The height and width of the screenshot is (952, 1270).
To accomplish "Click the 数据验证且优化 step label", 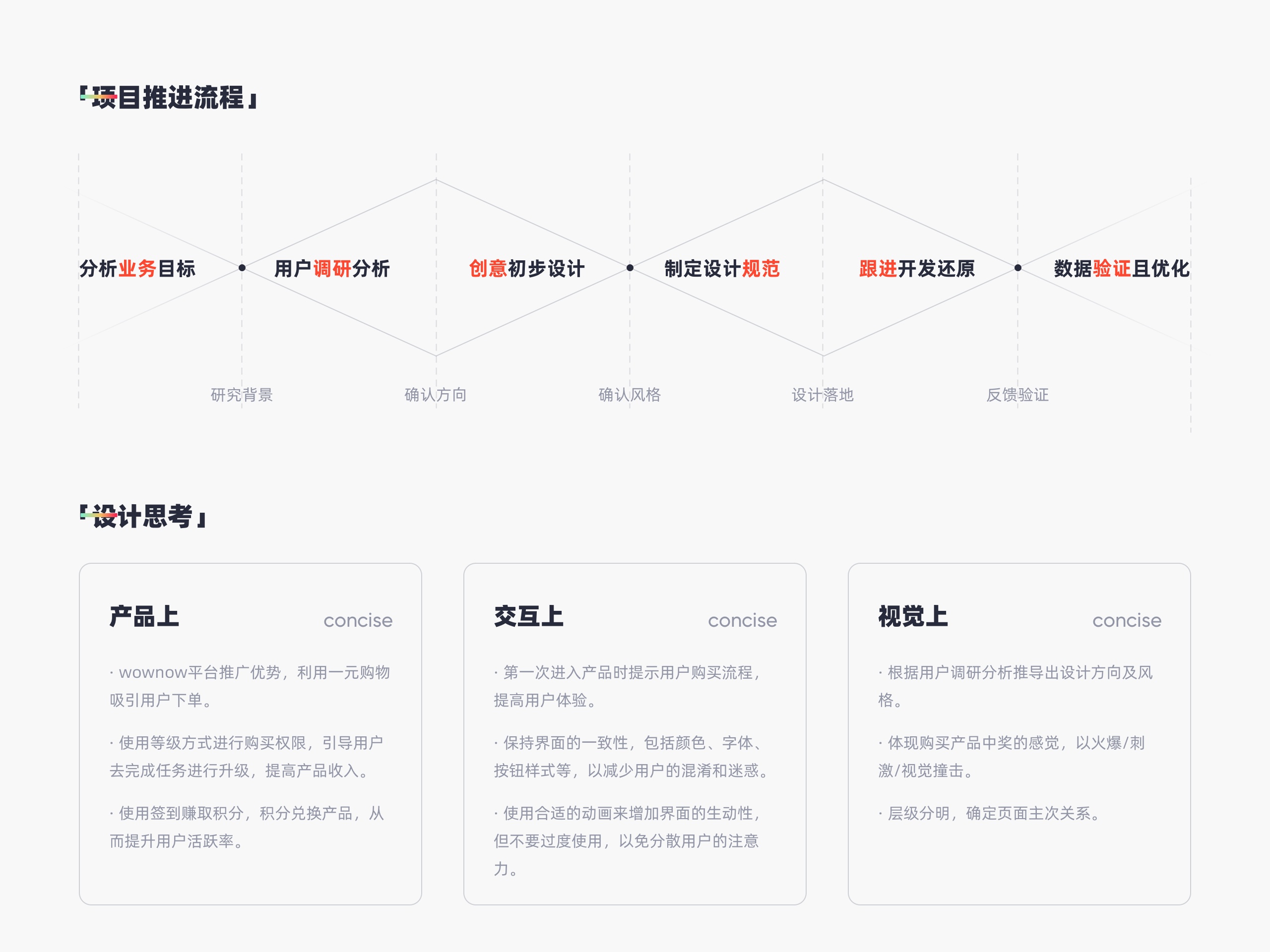I will [1121, 269].
